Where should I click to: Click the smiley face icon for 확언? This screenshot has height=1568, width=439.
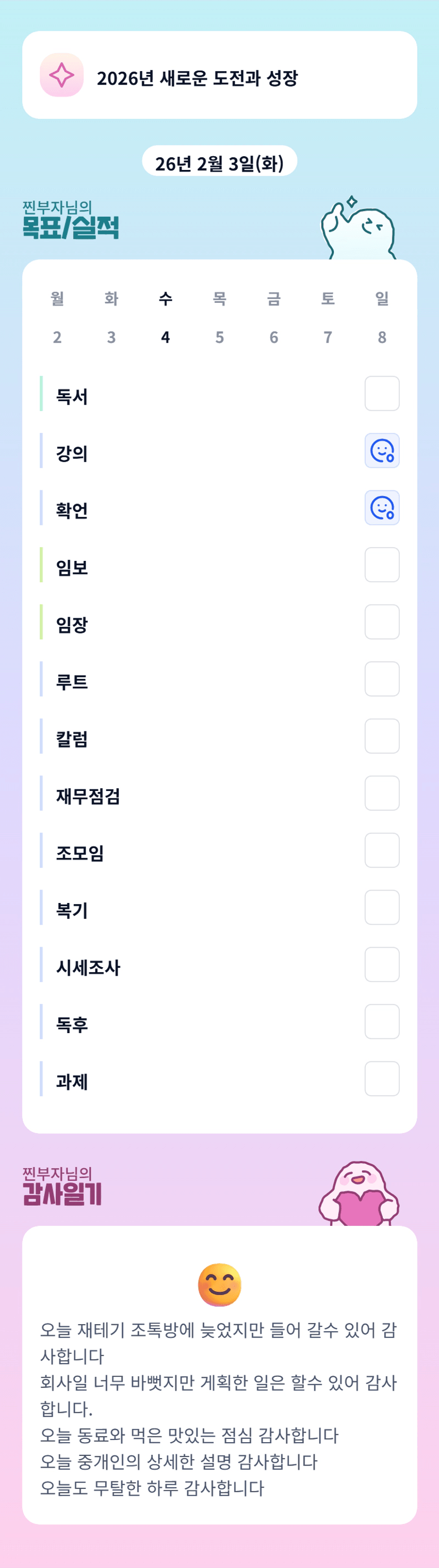(x=382, y=508)
